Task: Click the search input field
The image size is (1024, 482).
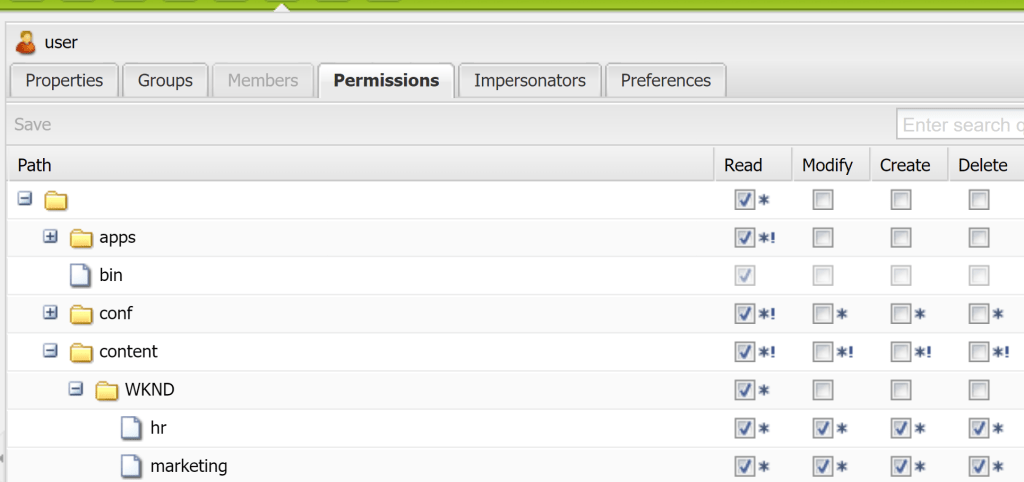Action: click(960, 125)
